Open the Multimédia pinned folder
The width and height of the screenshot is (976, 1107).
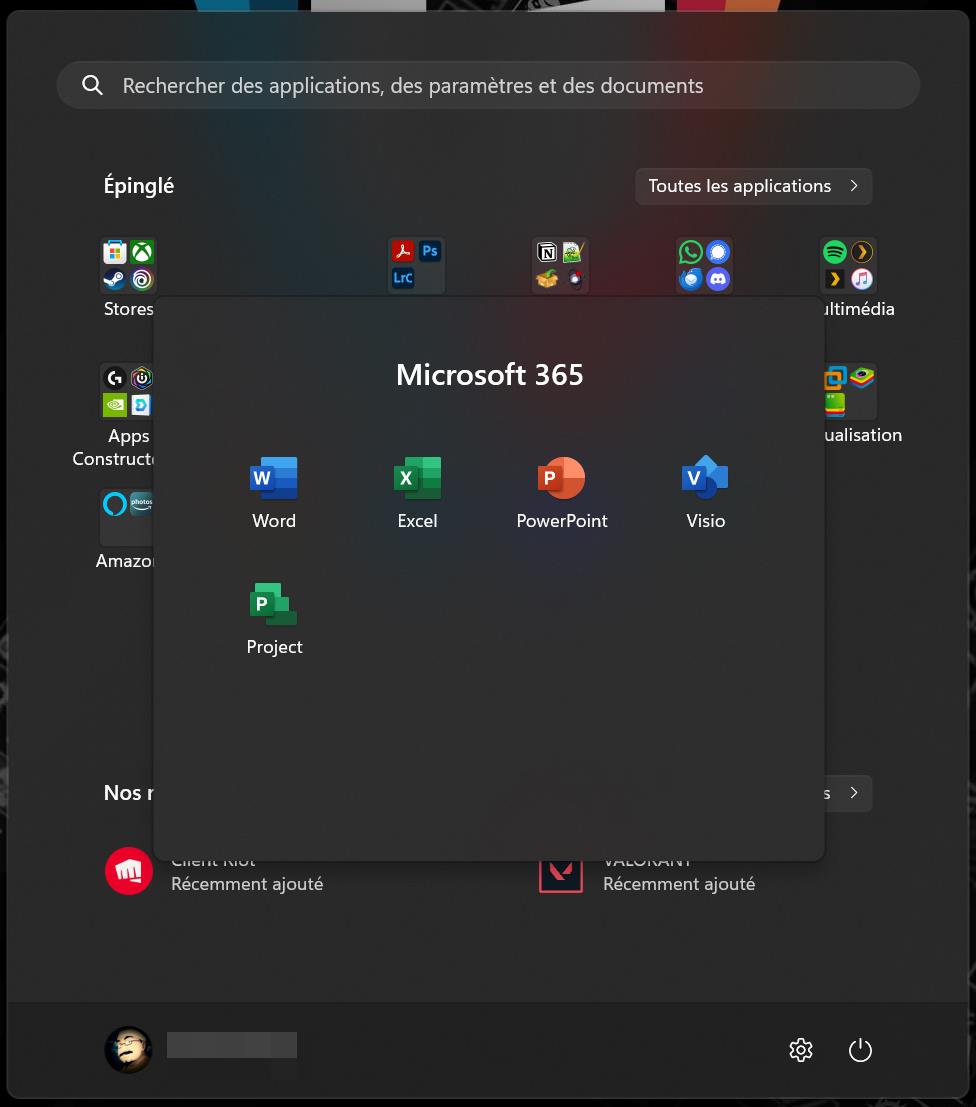pyautogui.click(x=848, y=265)
